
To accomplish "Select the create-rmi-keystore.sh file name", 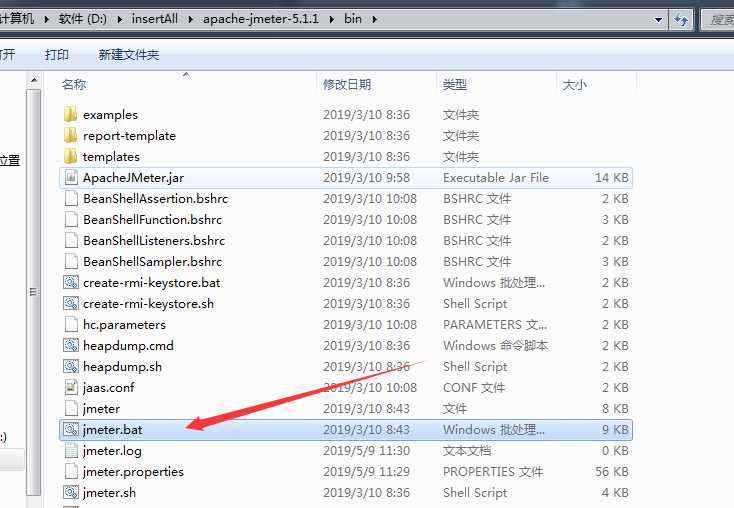I will pos(148,304).
